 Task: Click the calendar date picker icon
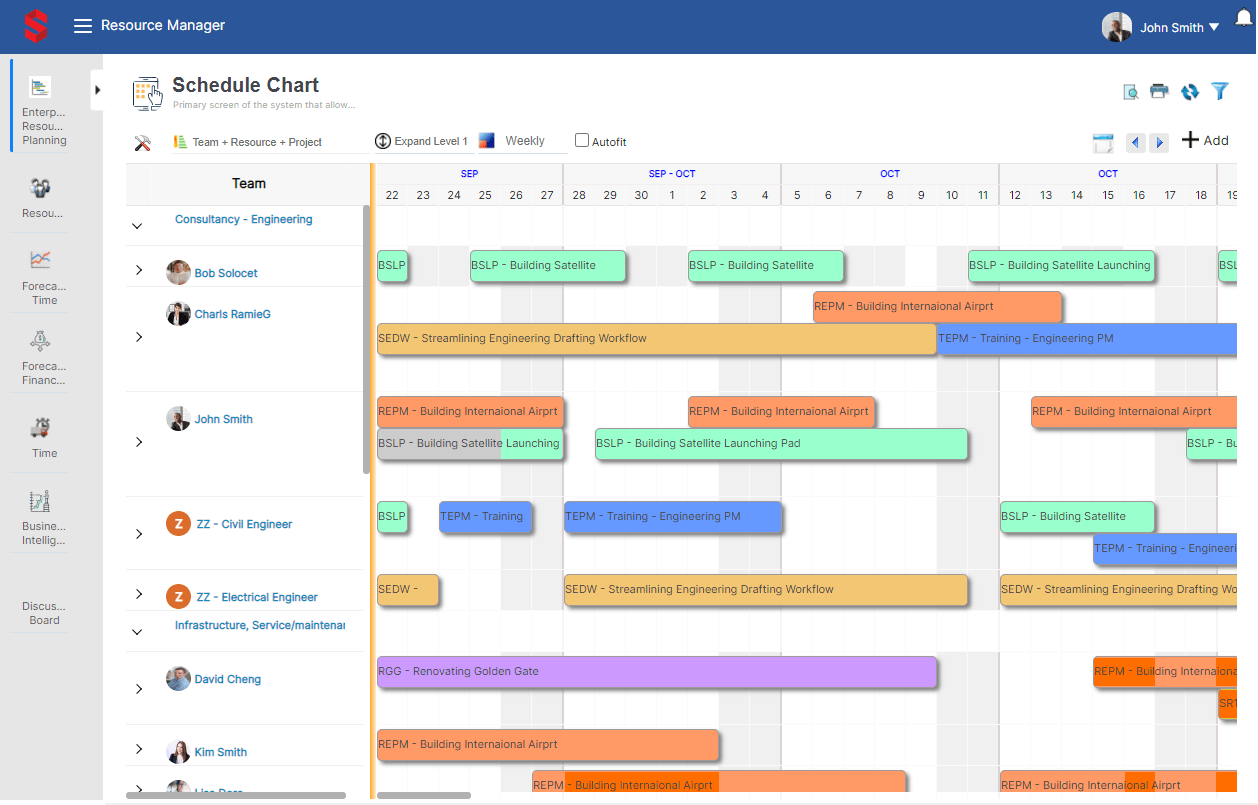(x=1103, y=143)
